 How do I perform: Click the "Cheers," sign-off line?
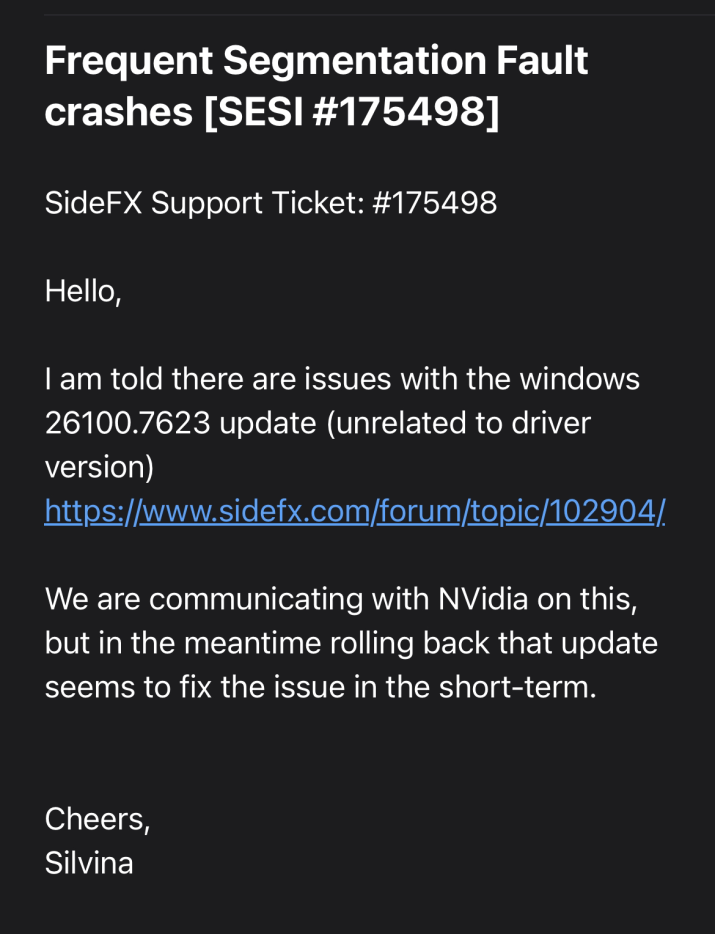pyautogui.click(x=97, y=819)
